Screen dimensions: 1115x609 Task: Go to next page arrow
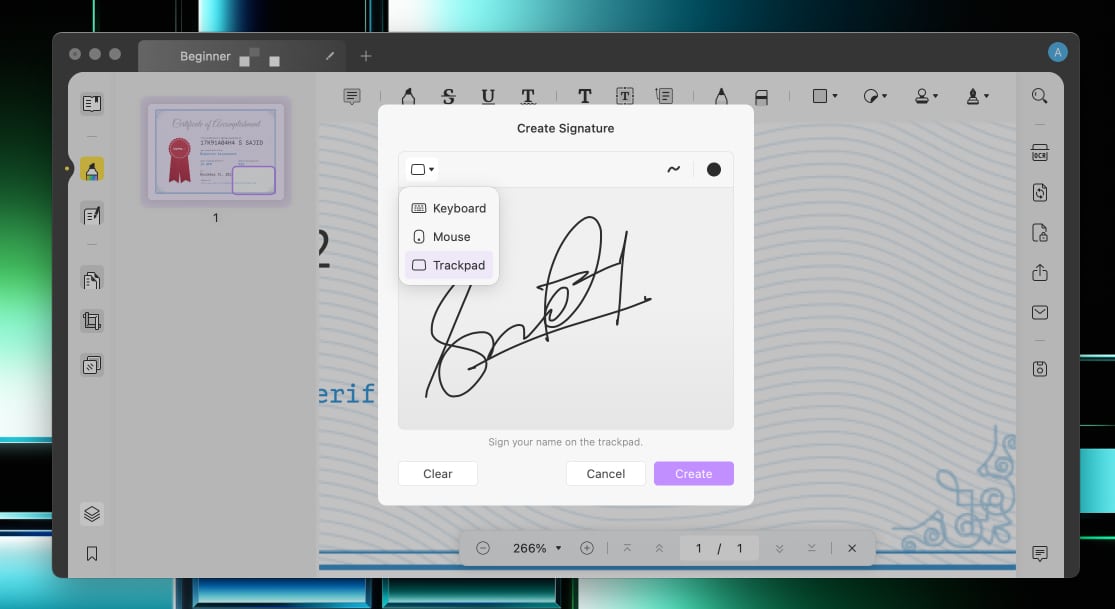[779, 548]
